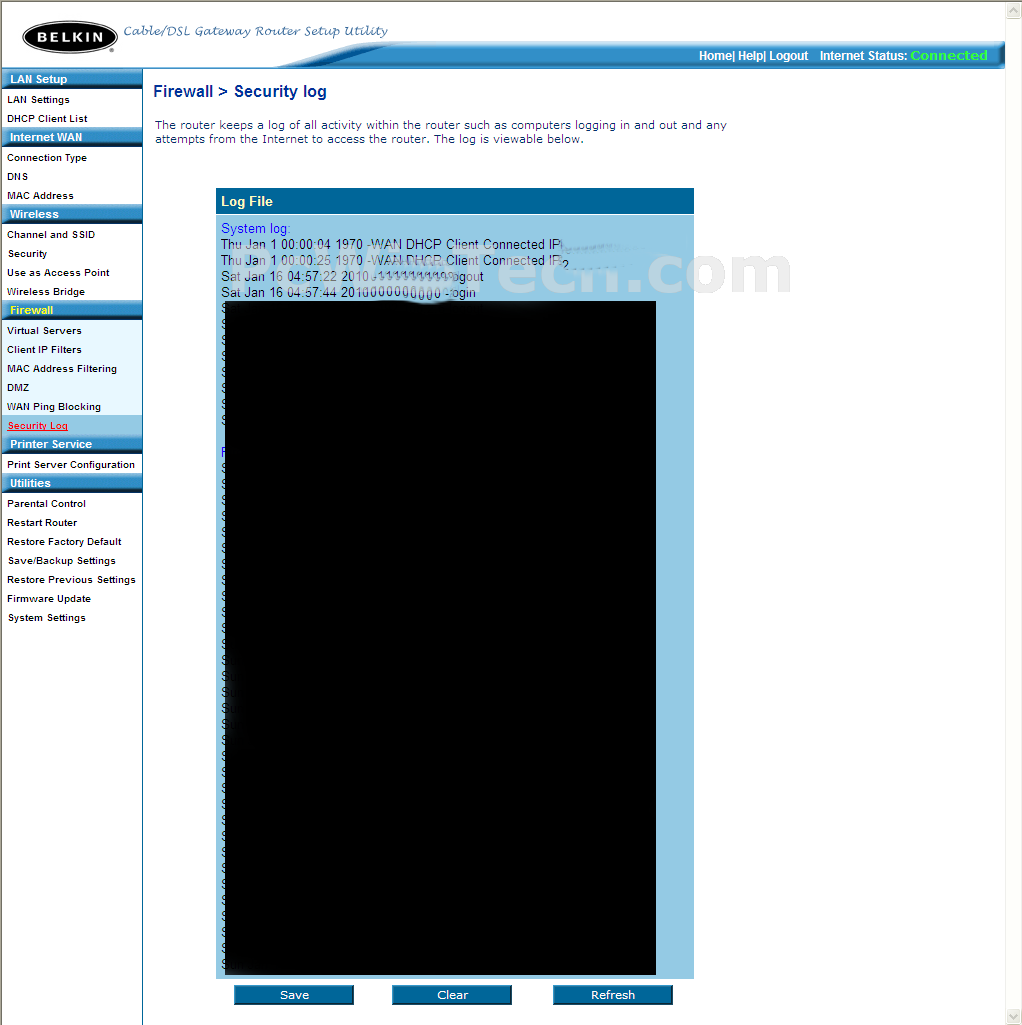Click the 00:00:04 1970 WAN DHCP log entry
Viewport: 1022px width, 1025px height.
pyautogui.click(x=392, y=244)
